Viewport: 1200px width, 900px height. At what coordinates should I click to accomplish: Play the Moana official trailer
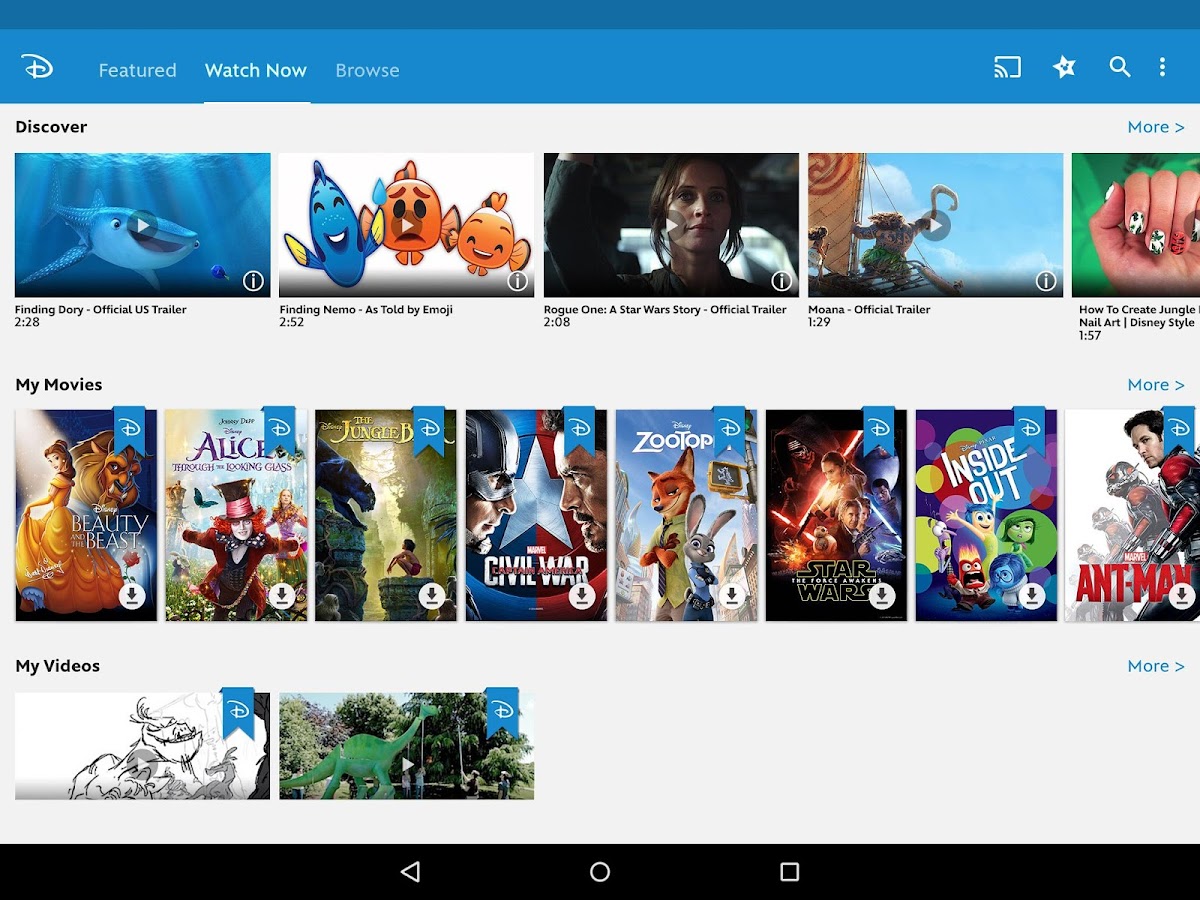935,225
